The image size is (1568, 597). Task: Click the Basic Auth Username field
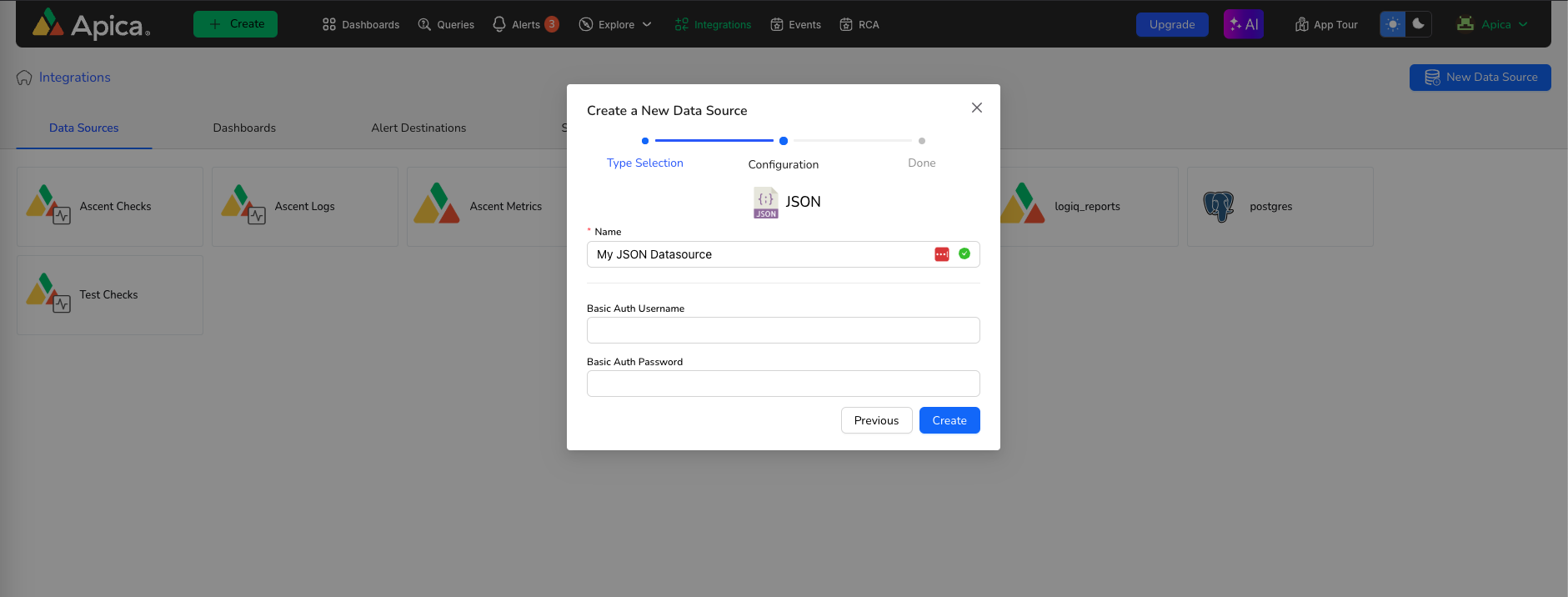[x=783, y=330]
